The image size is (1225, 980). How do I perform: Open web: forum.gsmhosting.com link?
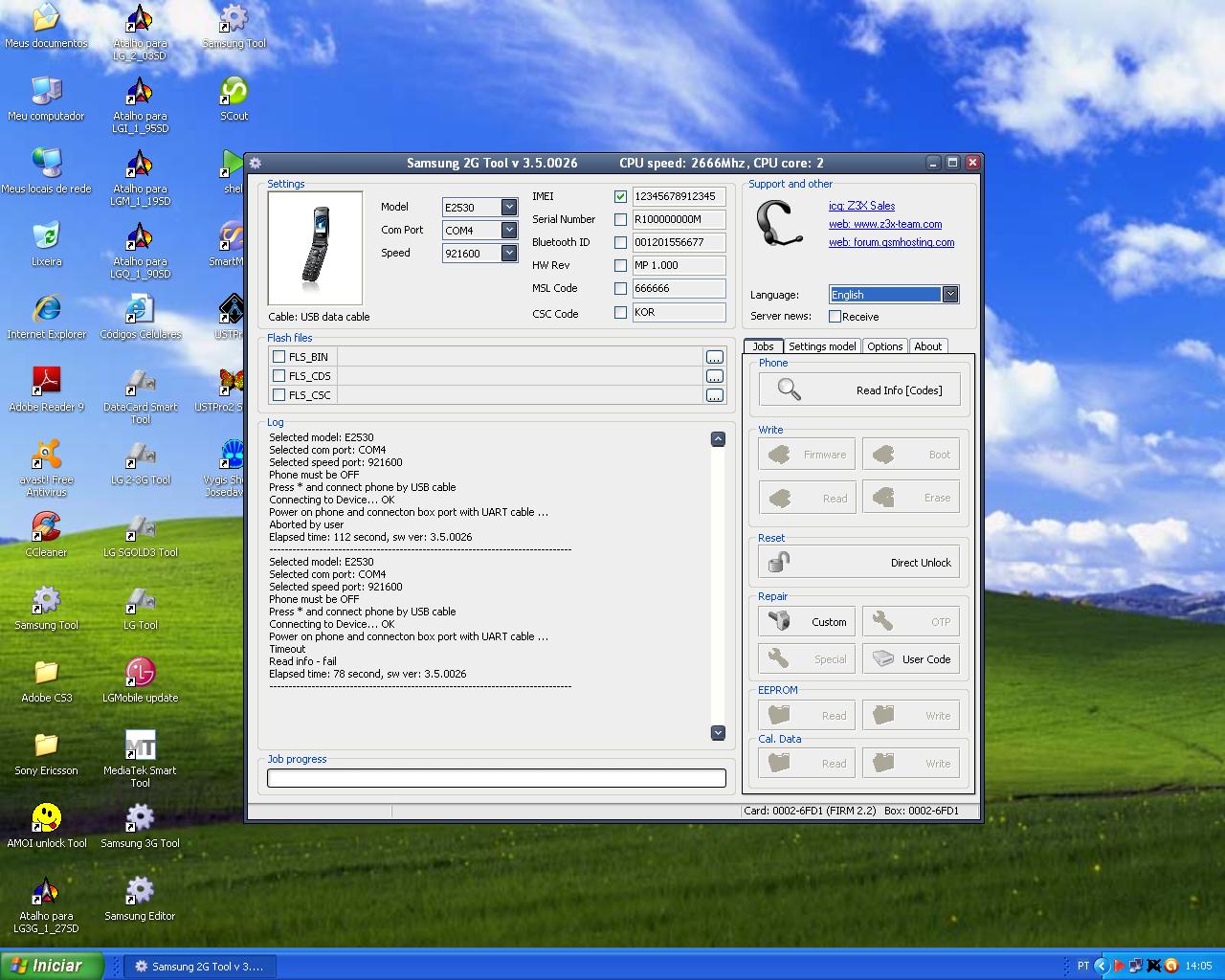click(891, 242)
